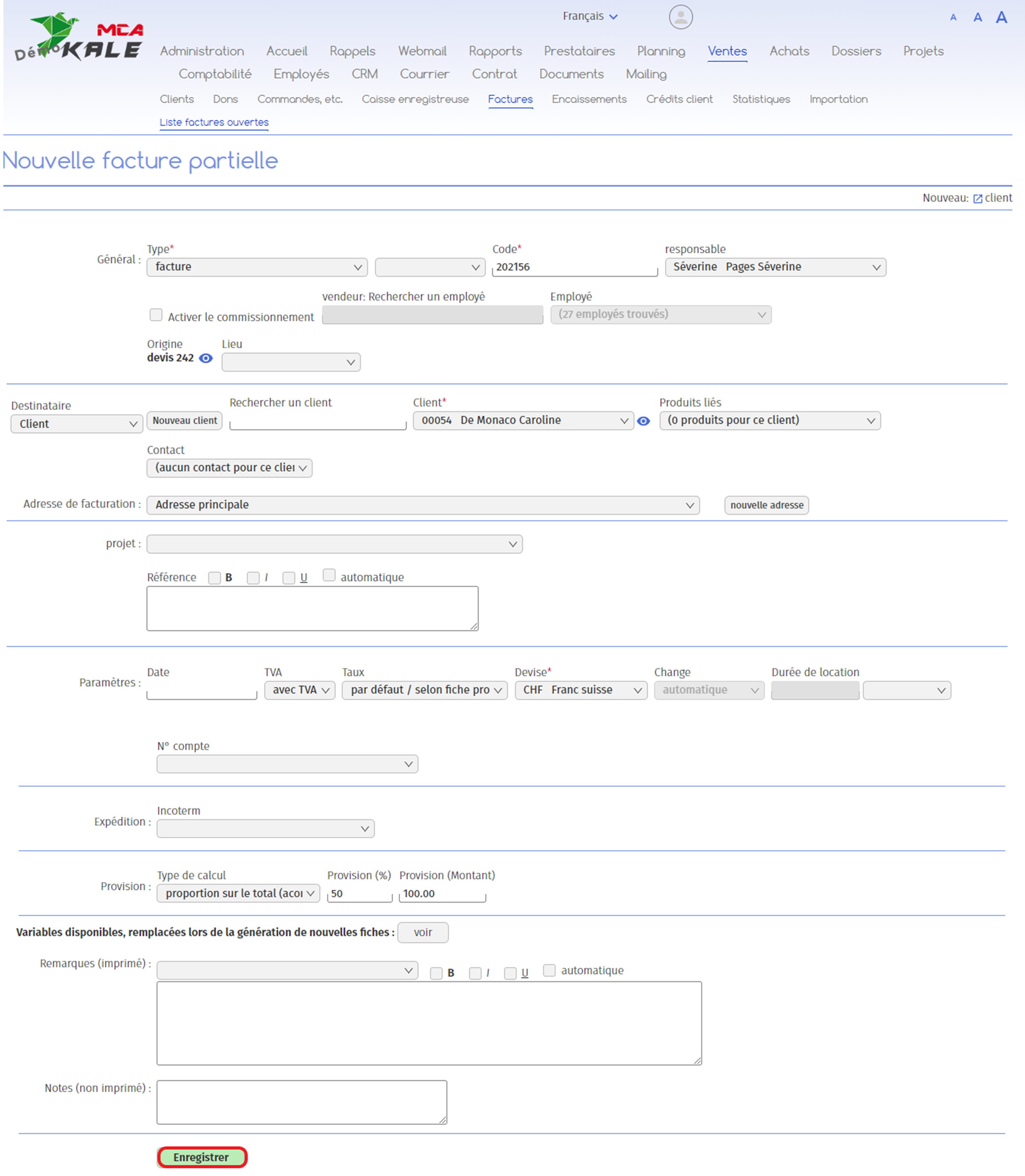The image size is (1025, 1176).
Task: Open Remarques template dropdown
Action: pyautogui.click(x=288, y=971)
